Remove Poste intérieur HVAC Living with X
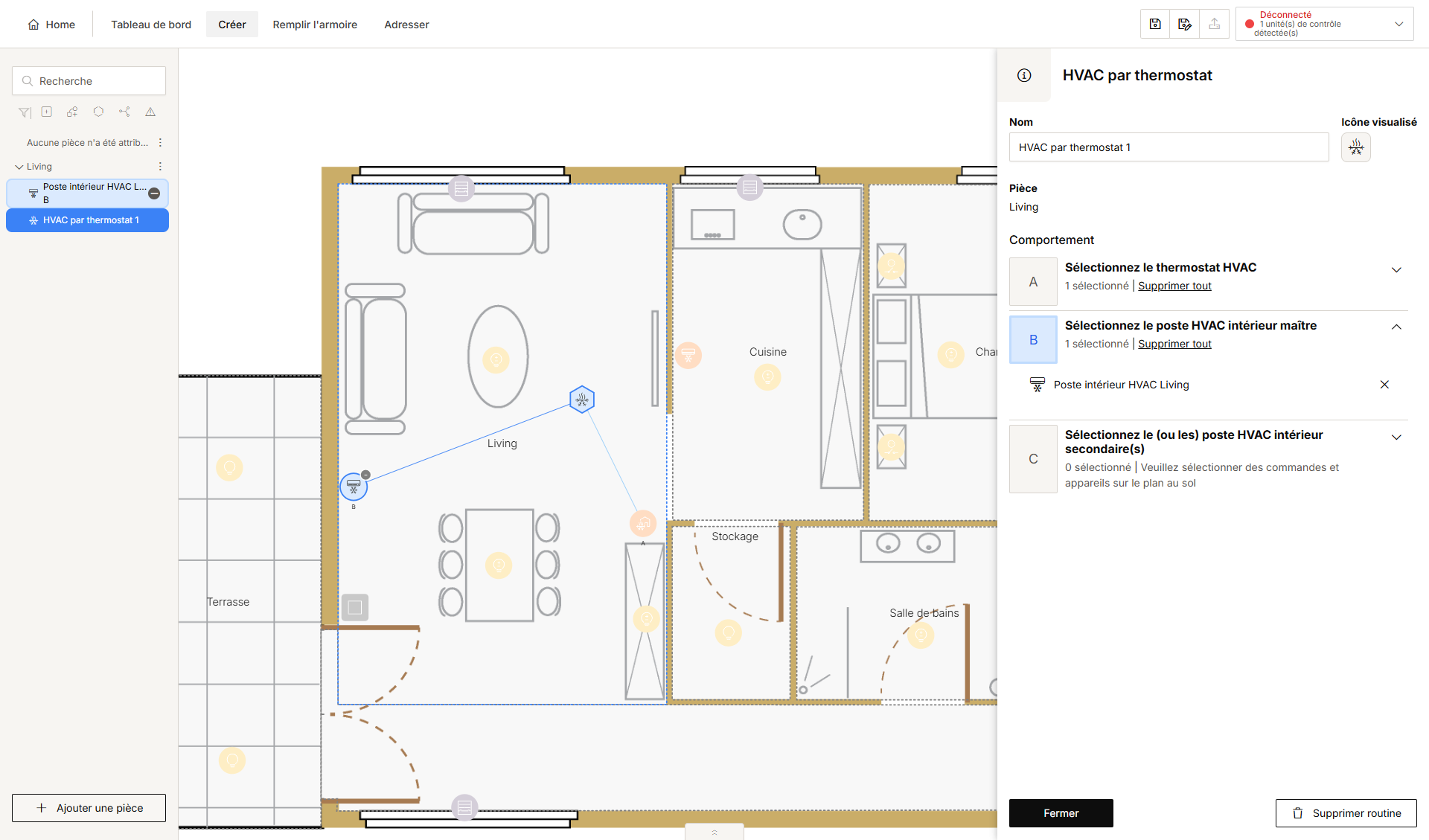Viewport: 1429px width, 840px height. pyautogui.click(x=1384, y=385)
